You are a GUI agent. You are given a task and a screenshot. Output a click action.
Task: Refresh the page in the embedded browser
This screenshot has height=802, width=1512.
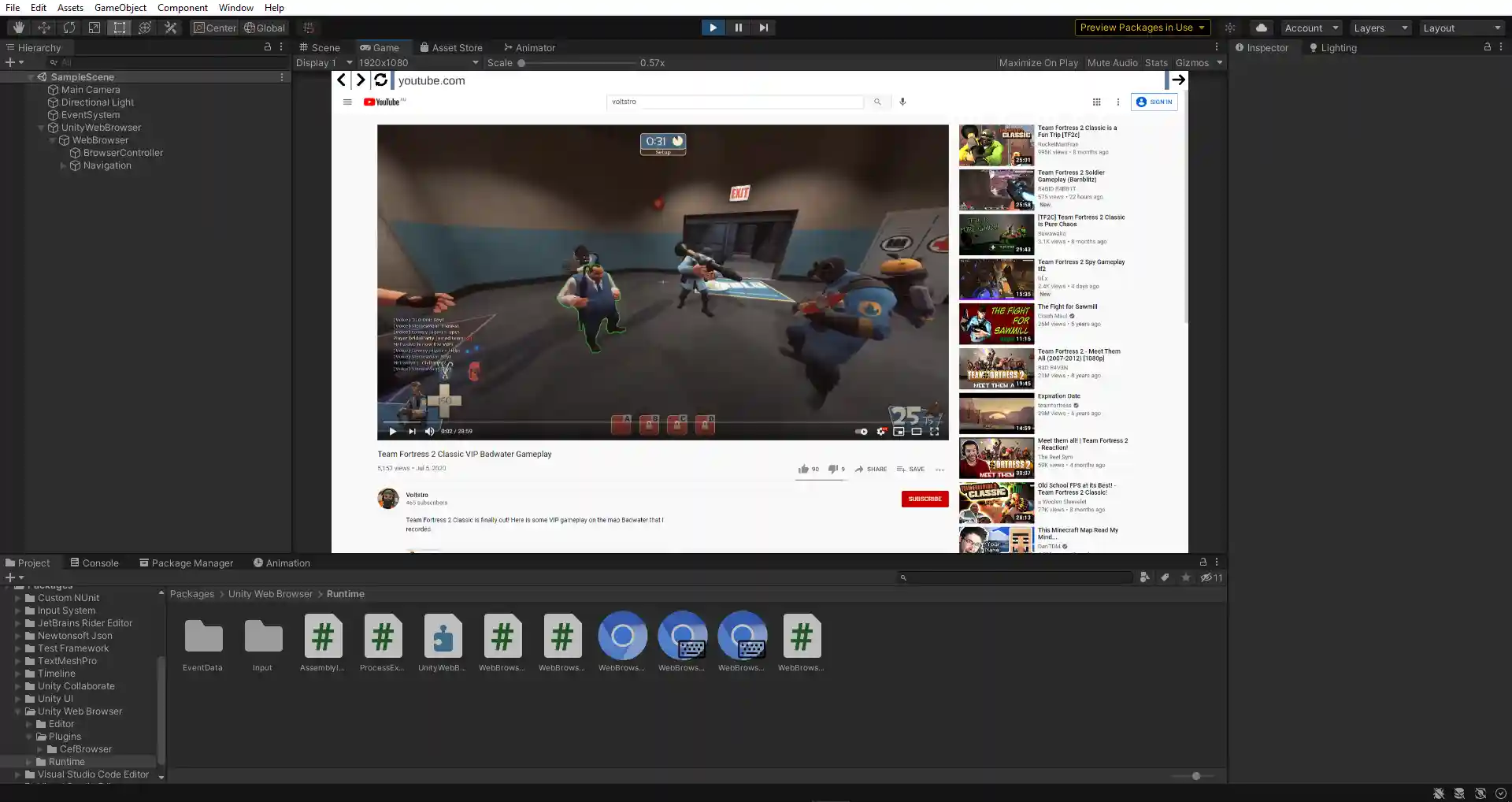click(380, 80)
